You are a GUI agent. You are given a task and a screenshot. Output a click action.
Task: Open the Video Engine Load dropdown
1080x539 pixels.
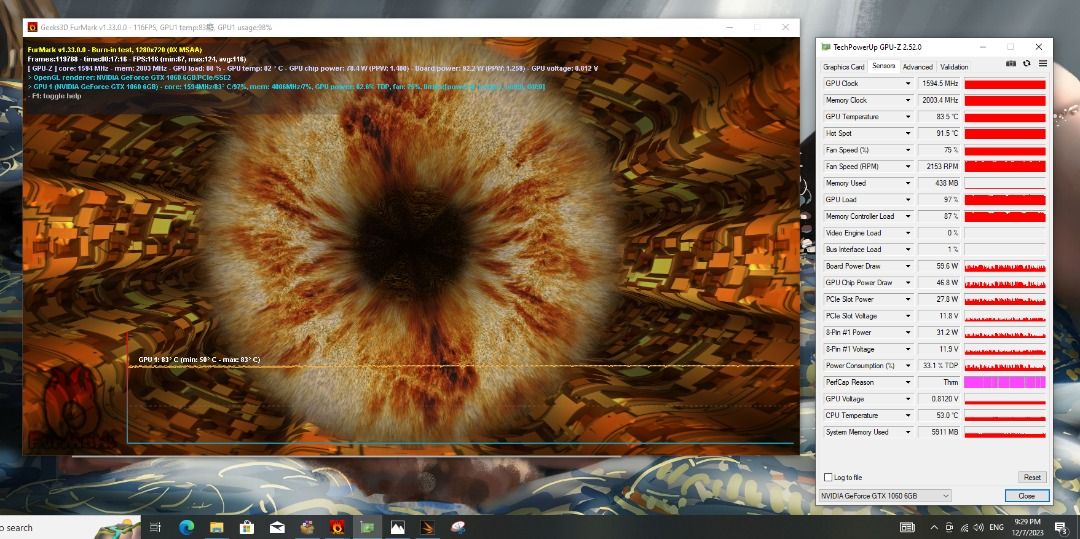tap(908, 233)
